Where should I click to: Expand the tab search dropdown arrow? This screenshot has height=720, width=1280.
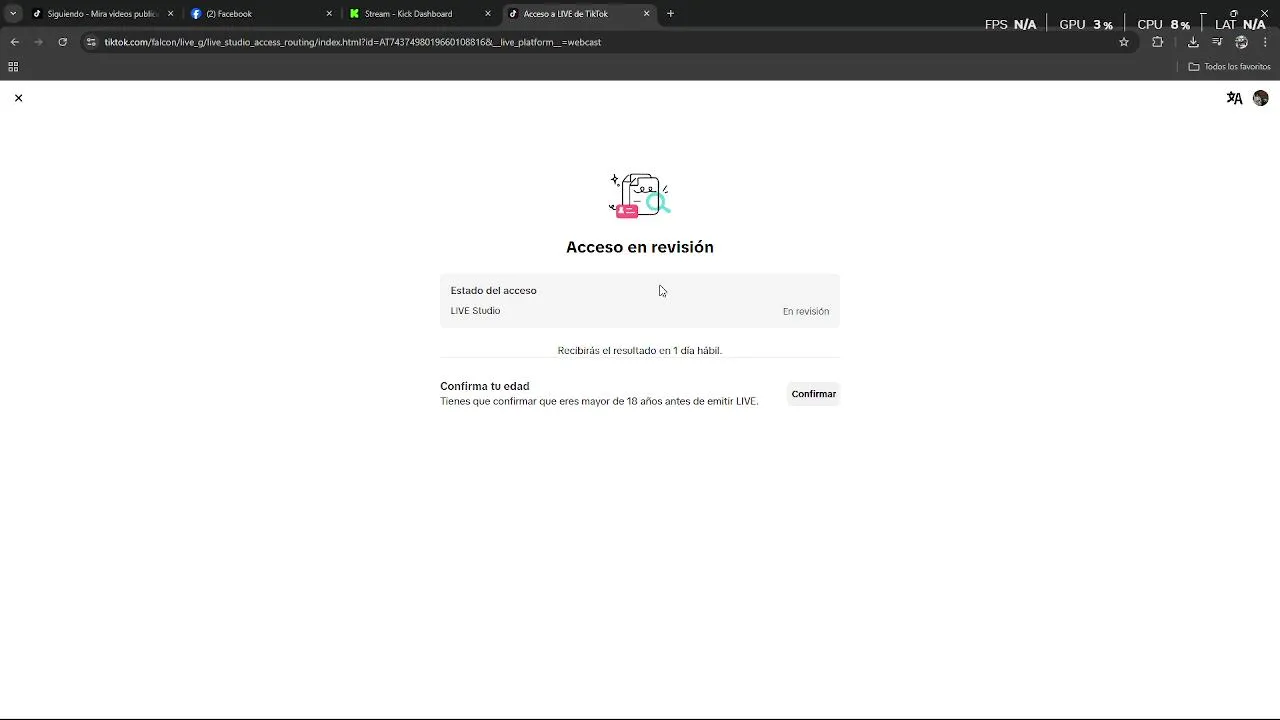pyautogui.click(x=13, y=14)
